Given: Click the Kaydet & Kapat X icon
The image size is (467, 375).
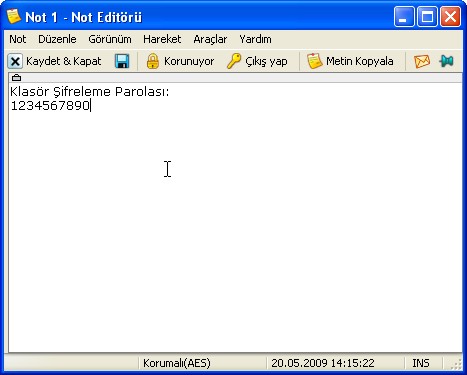Looking at the screenshot, I should click(x=15, y=61).
